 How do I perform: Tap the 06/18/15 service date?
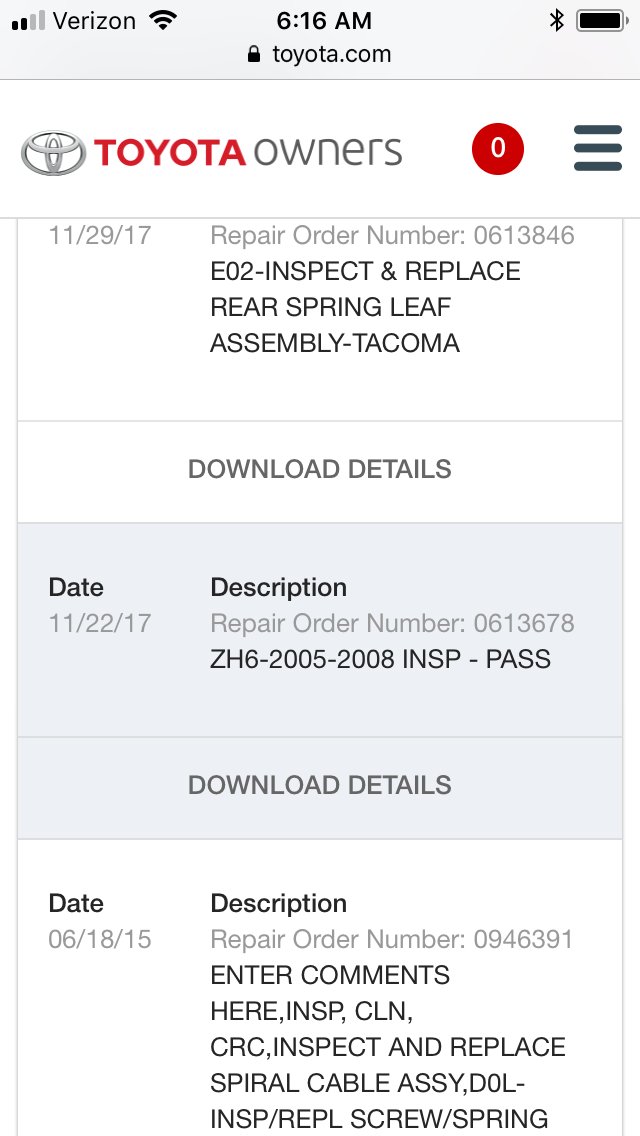(x=100, y=940)
